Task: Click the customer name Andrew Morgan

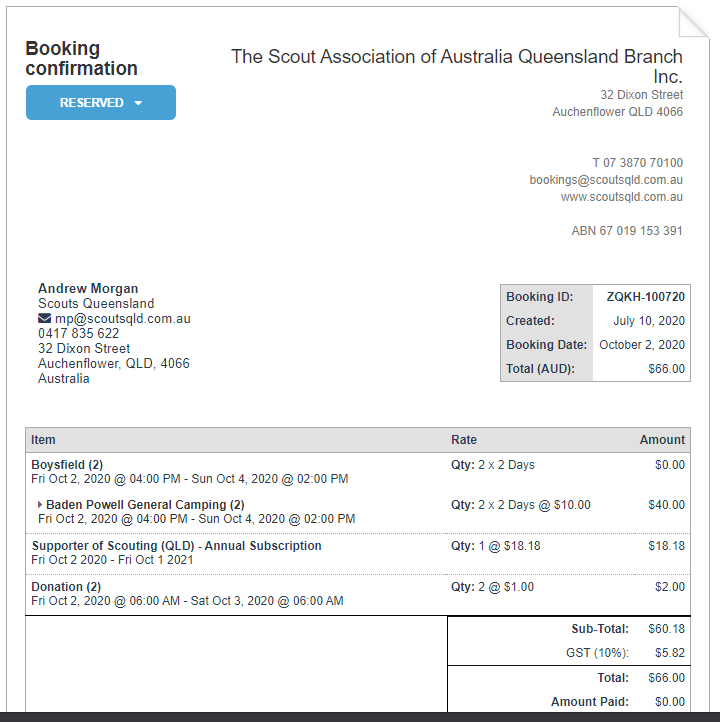Action: (88, 288)
